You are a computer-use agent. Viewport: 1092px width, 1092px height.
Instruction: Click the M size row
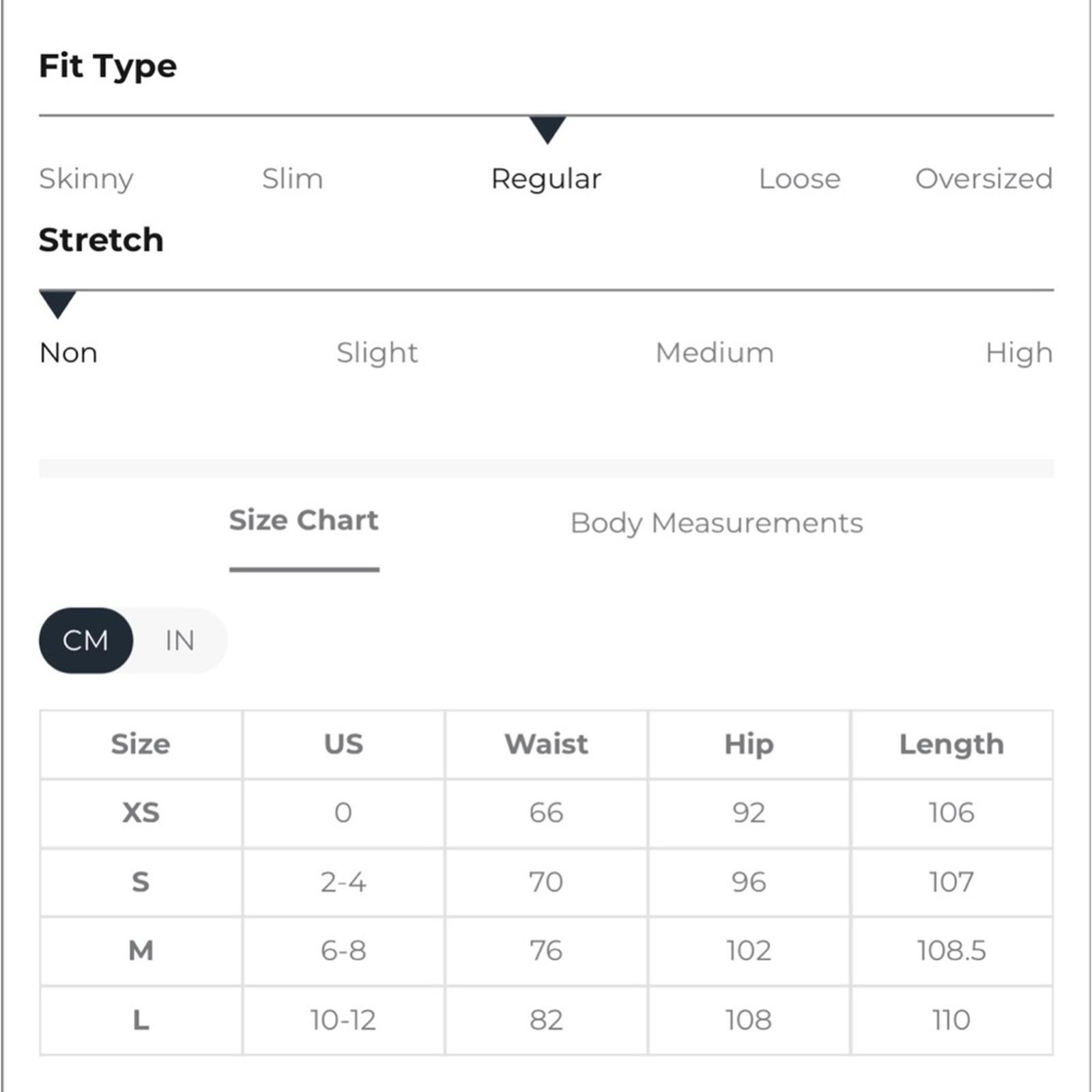tap(546, 951)
